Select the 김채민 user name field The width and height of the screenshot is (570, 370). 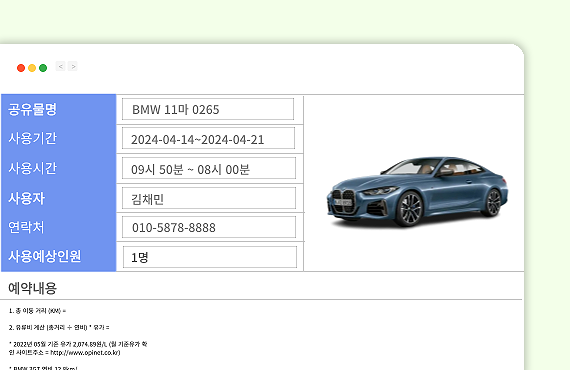pyautogui.click(x=209, y=198)
